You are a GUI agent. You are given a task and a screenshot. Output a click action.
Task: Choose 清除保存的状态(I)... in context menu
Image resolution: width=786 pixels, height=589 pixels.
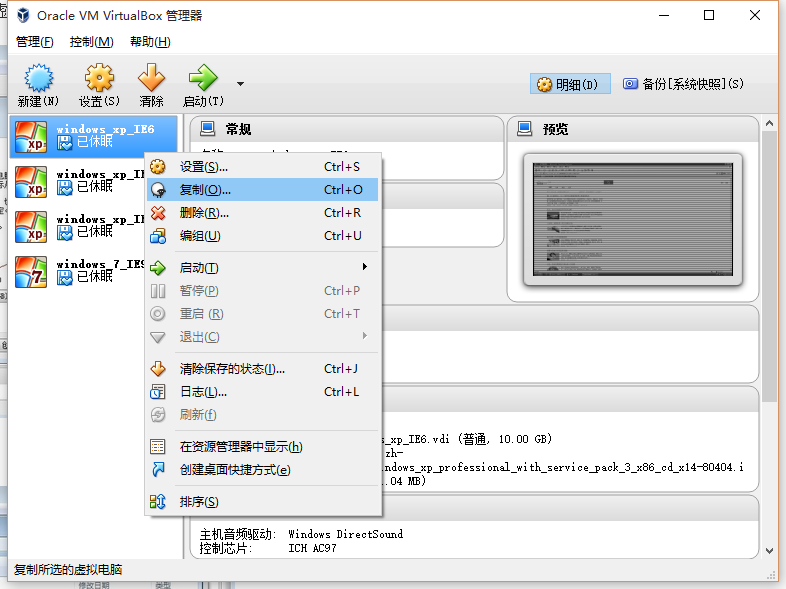[x=263, y=369]
